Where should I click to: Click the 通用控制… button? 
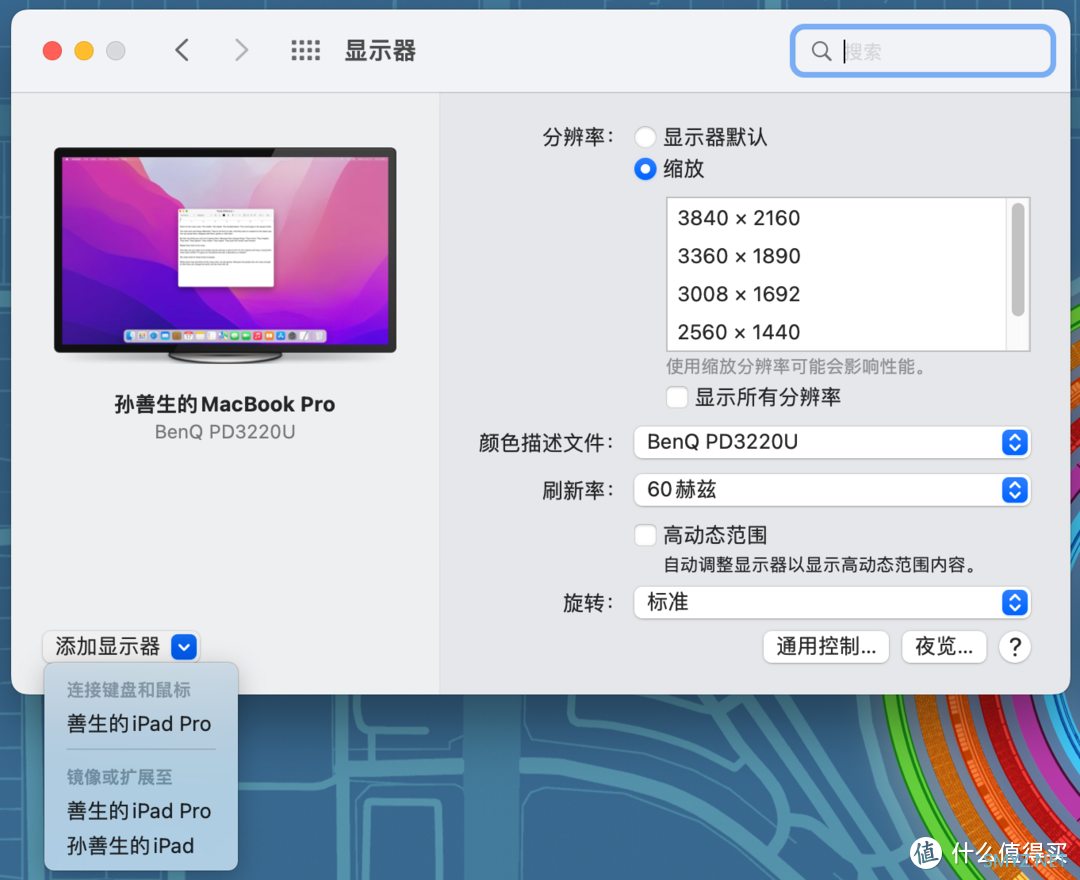click(826, 647)
